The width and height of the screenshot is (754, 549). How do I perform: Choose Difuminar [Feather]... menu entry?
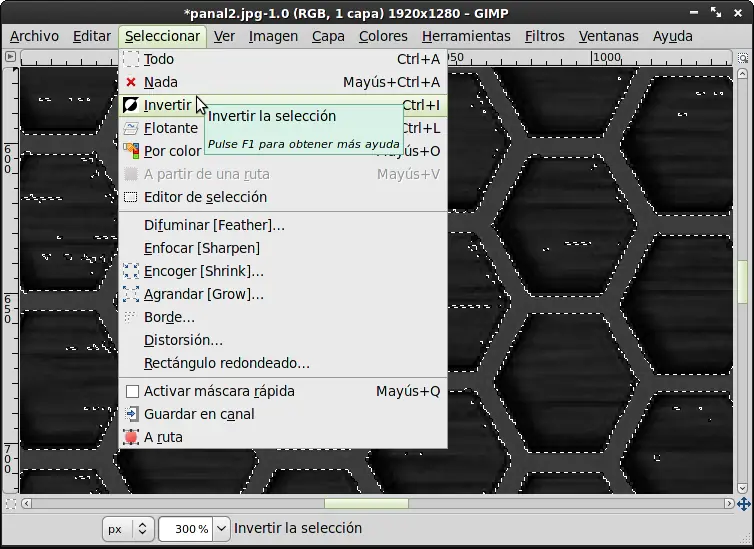(283, 225)
